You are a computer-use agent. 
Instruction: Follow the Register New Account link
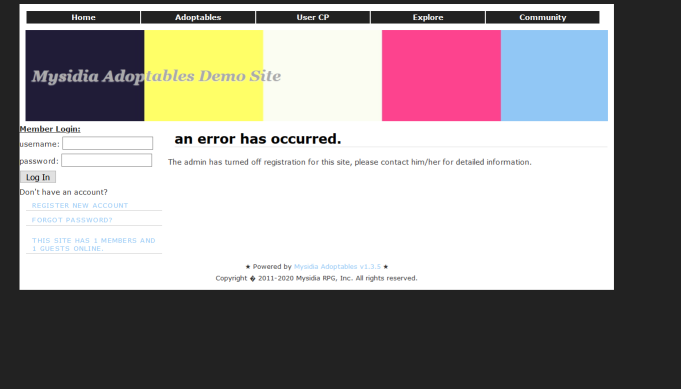click(80, 205)
